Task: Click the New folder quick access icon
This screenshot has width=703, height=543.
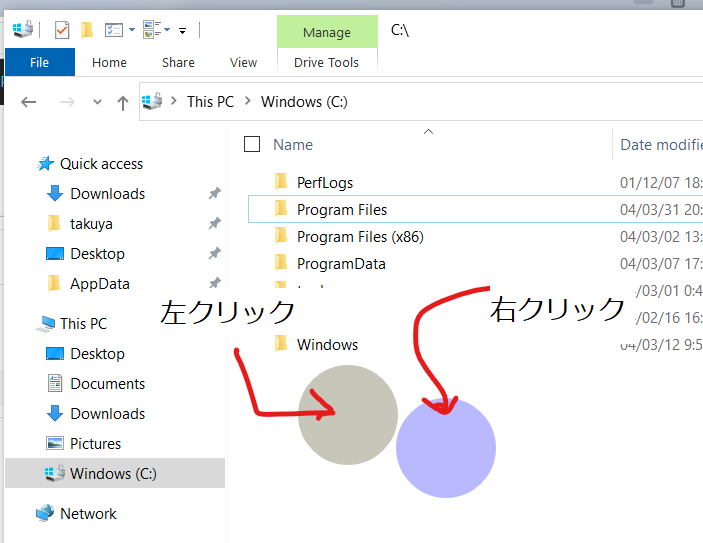Action: 87,30
